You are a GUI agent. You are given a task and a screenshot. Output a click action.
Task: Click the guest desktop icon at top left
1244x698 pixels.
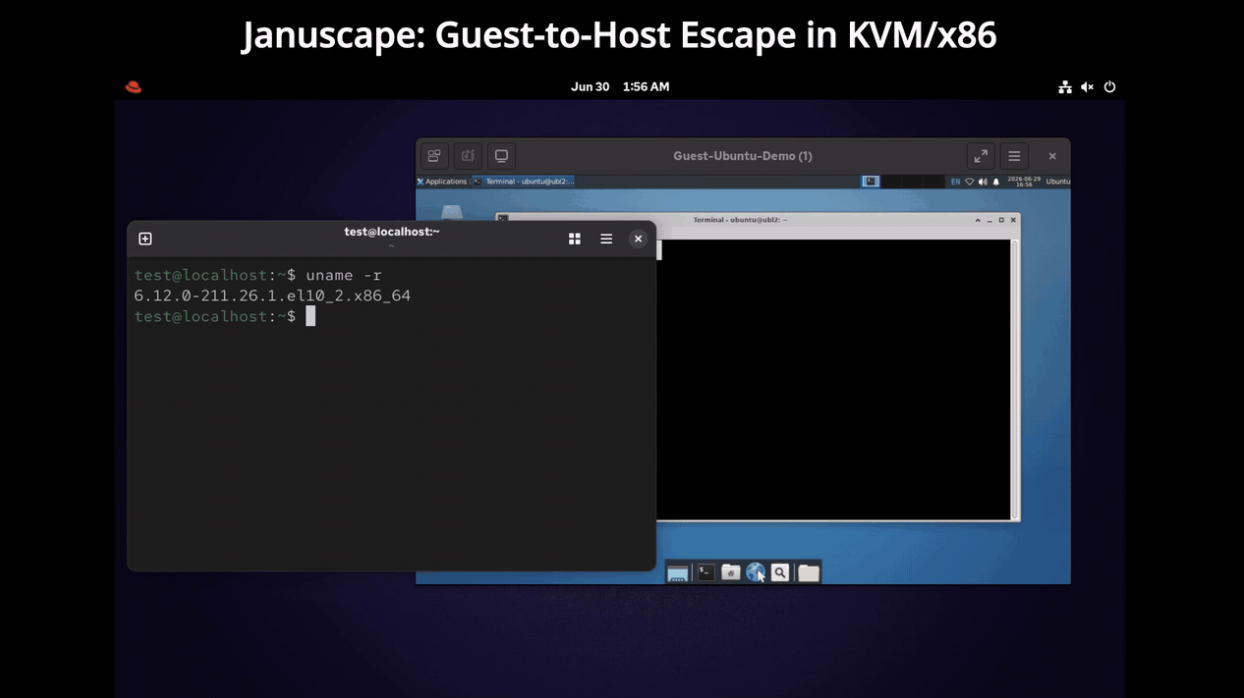tap(452, 214)
